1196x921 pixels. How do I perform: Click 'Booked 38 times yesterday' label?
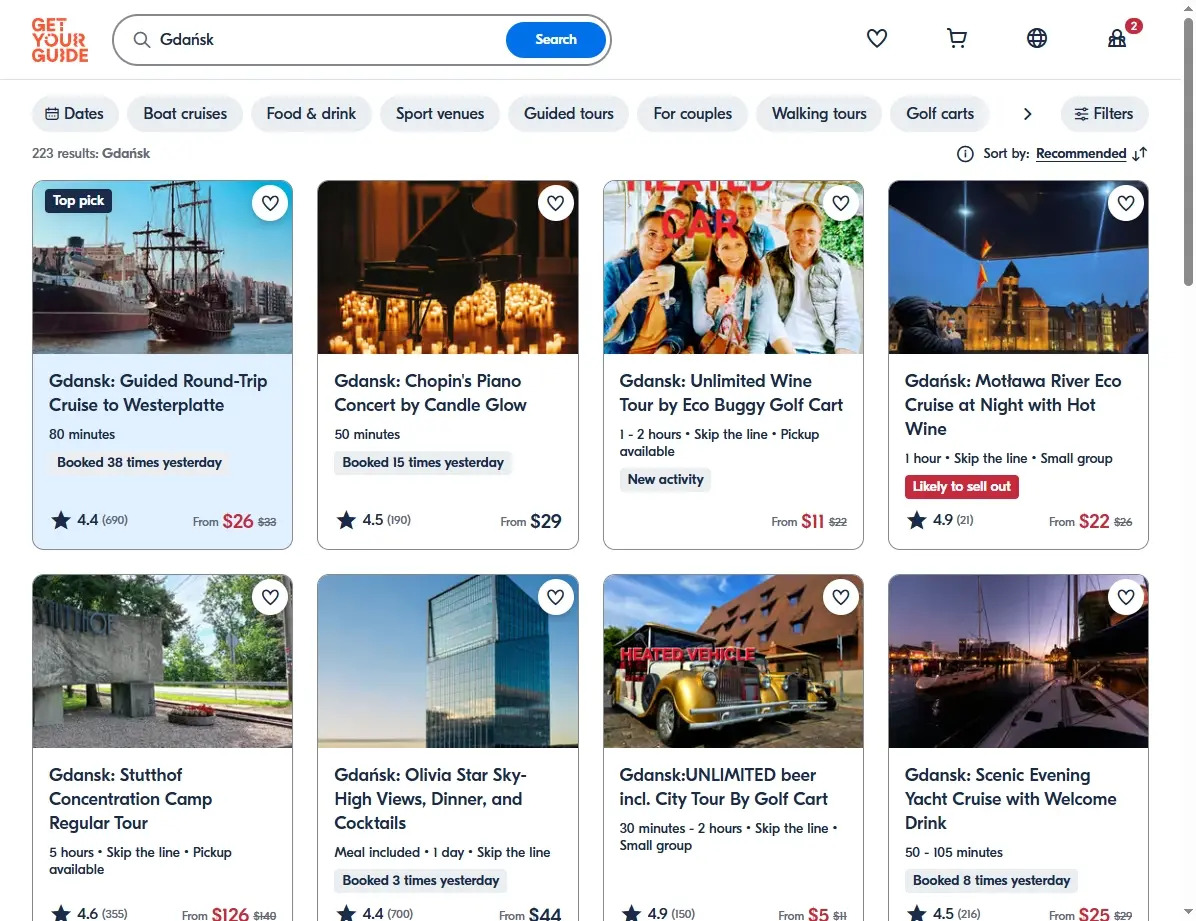point(140,462)
